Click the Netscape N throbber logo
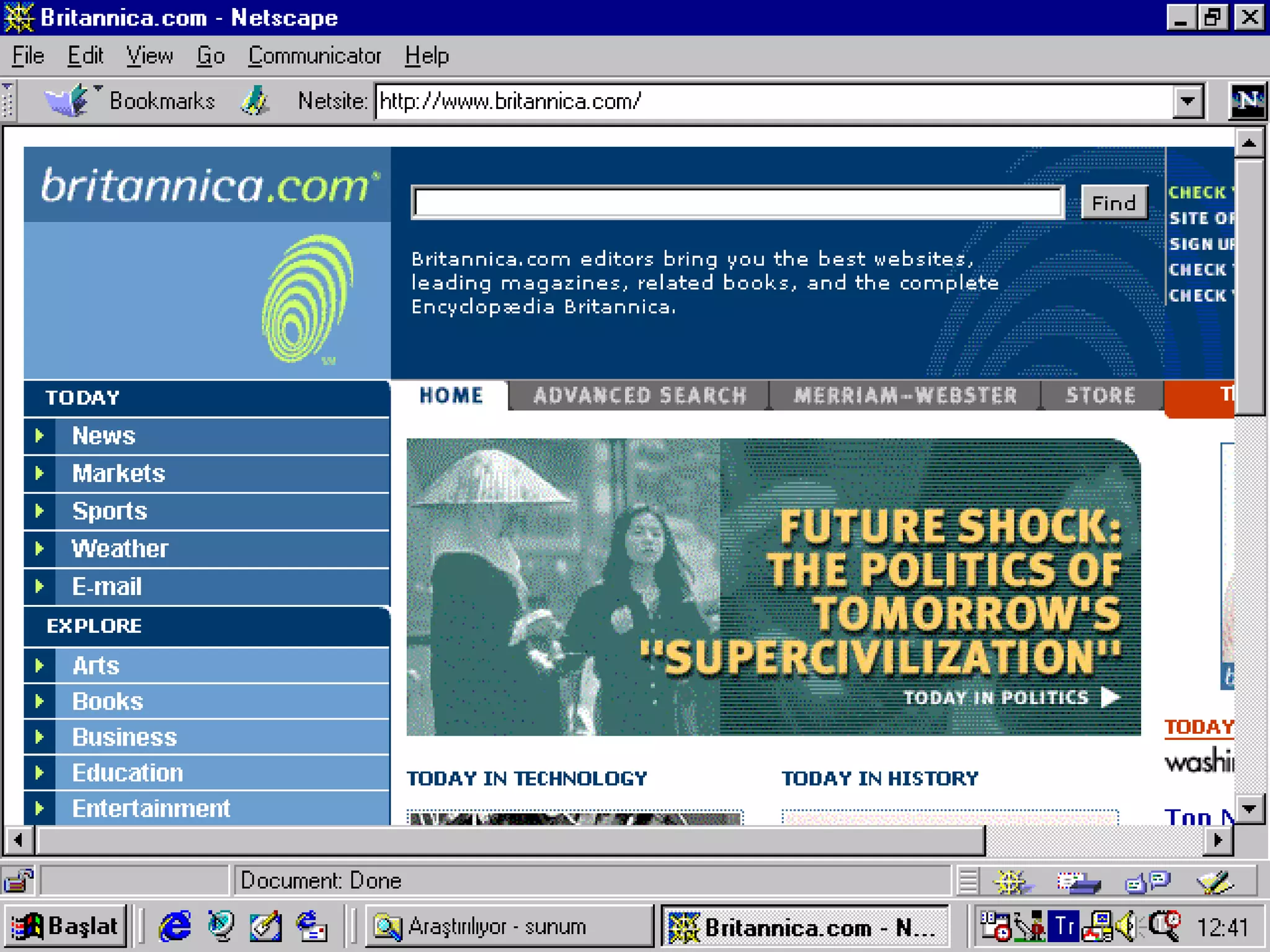 tap(1247, 100)
